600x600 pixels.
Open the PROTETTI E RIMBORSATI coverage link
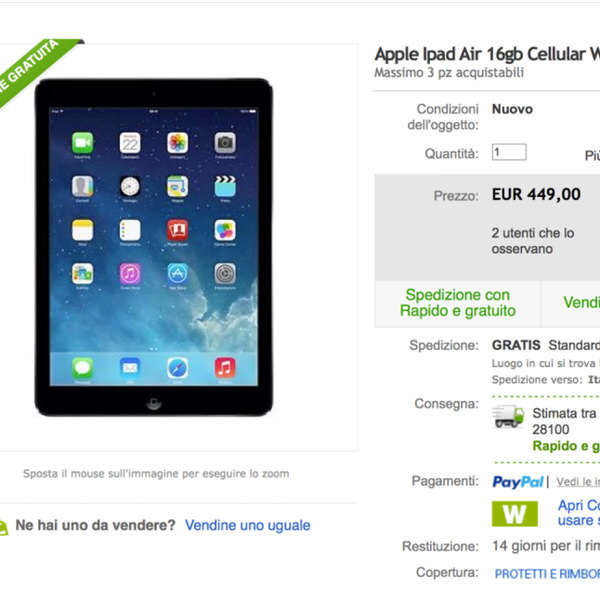click(x=547, y=574)
